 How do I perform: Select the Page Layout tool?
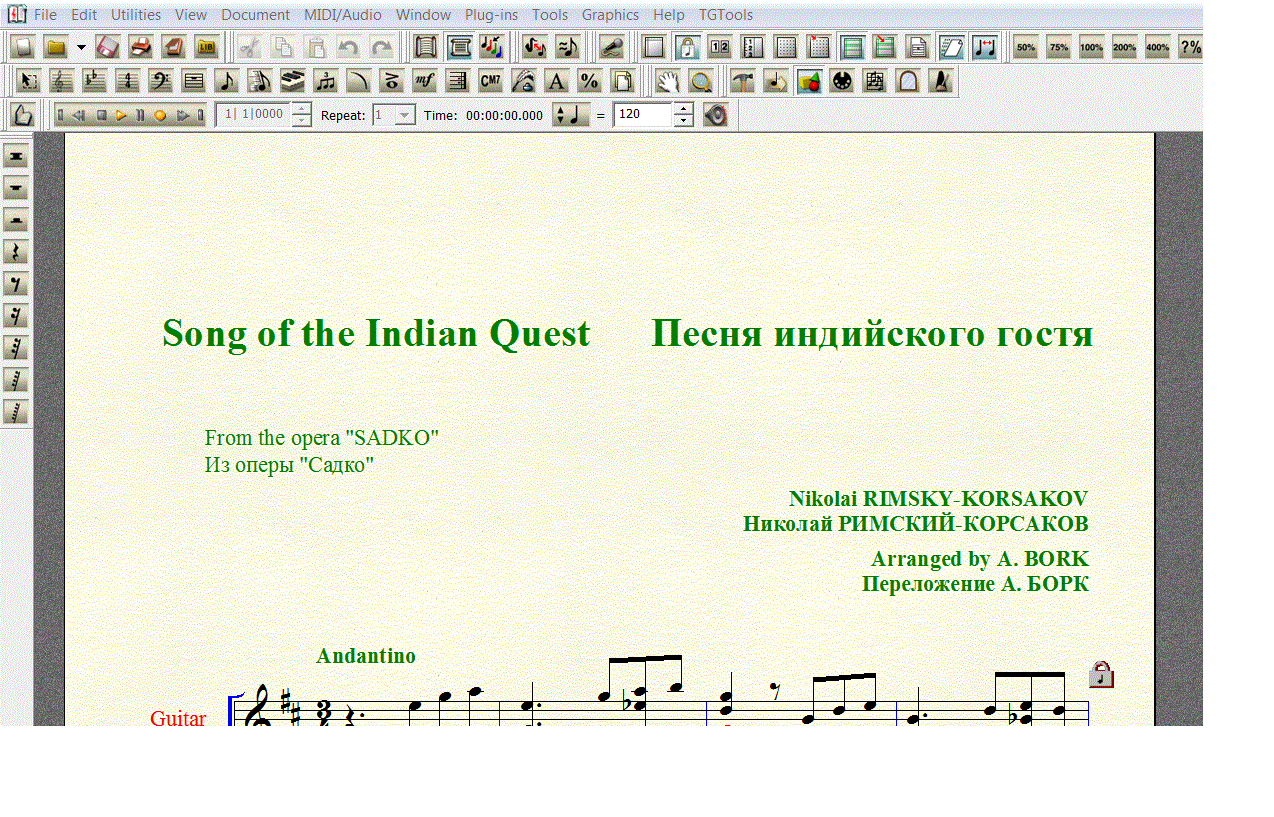623,81
